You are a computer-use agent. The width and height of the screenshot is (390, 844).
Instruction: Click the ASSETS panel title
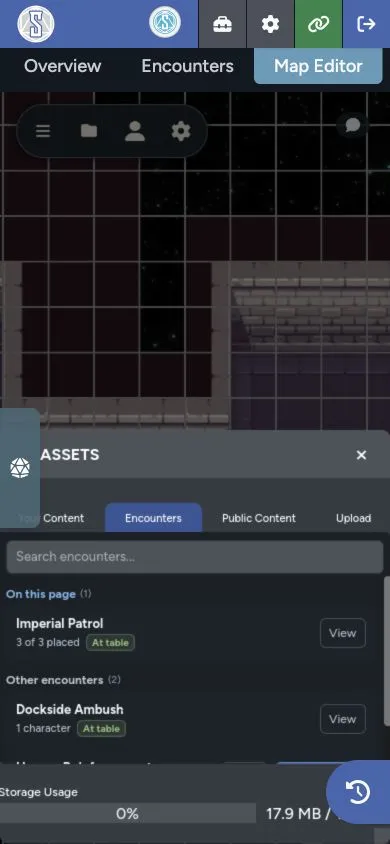[x=70, y=455]
